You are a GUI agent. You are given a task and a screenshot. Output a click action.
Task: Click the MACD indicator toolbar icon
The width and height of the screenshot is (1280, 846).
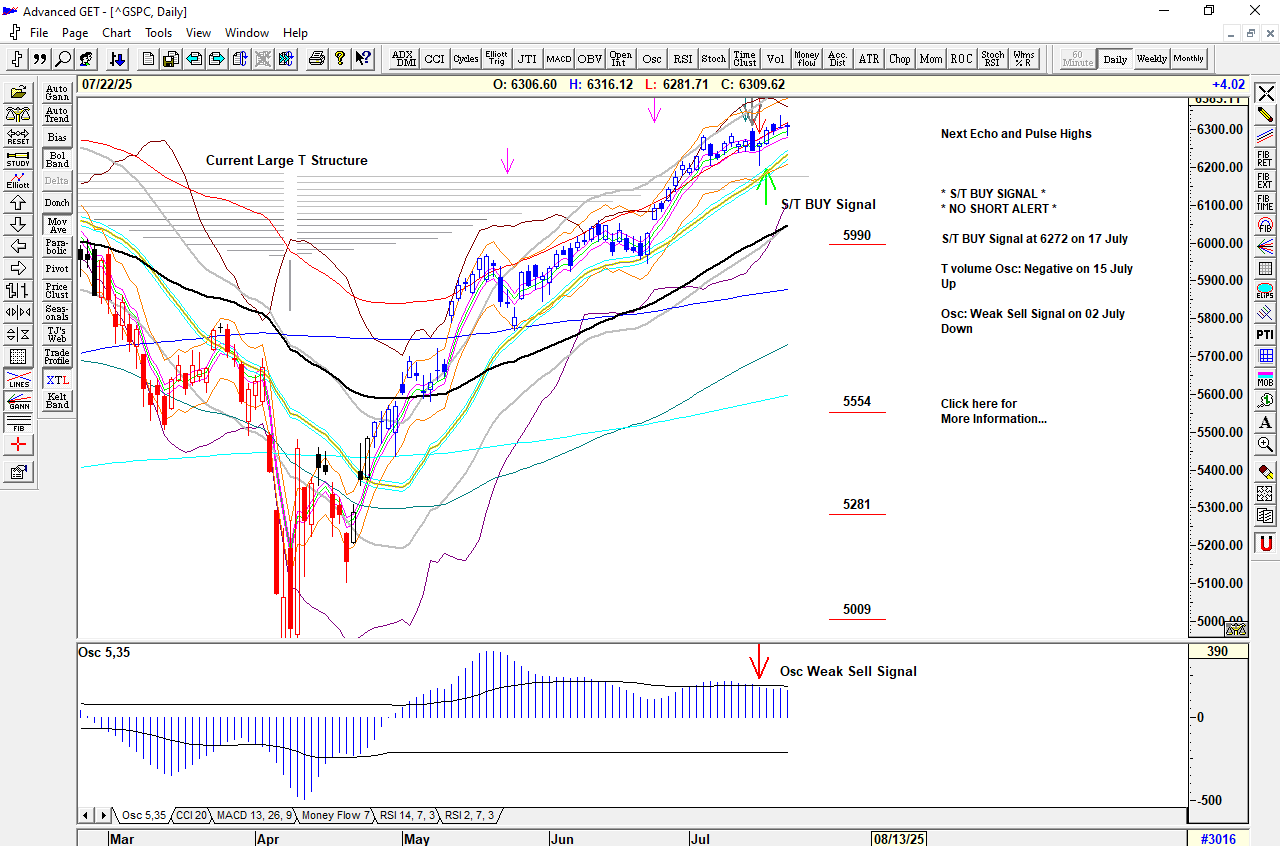[x=558, y=59]
